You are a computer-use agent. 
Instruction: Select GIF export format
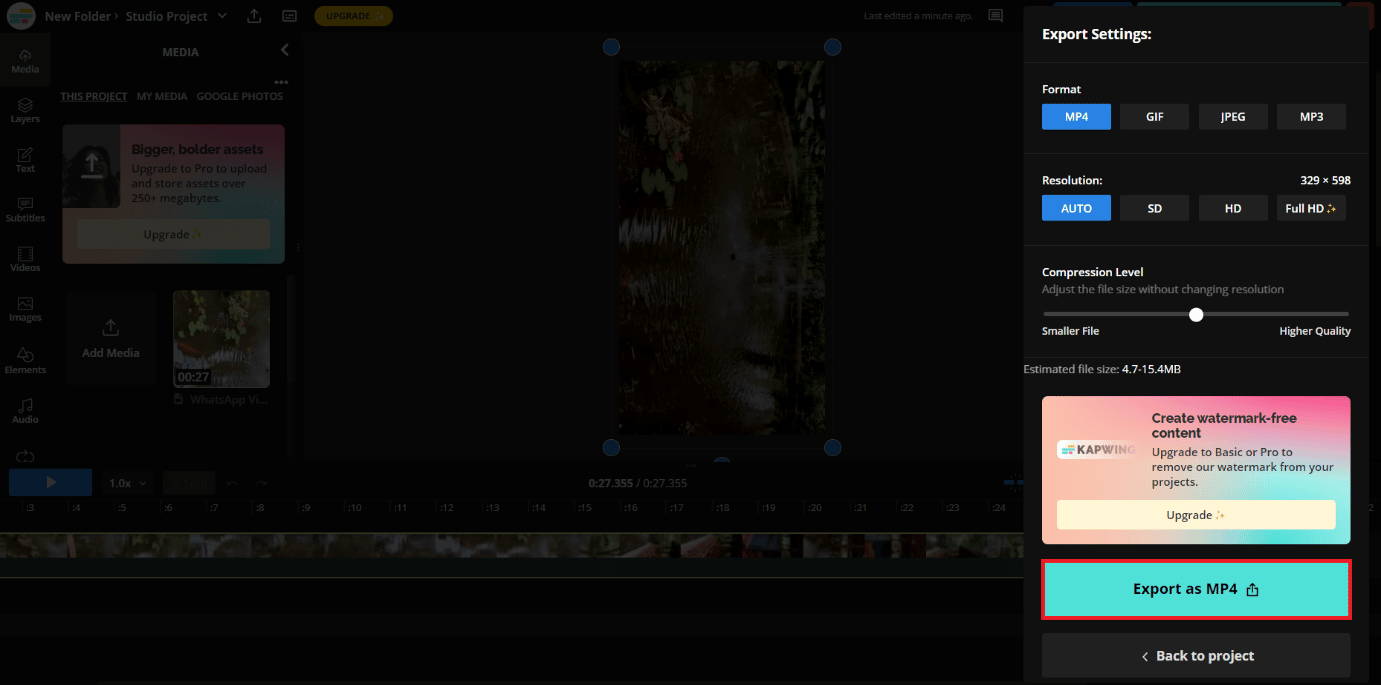(x=1154, y=117)
